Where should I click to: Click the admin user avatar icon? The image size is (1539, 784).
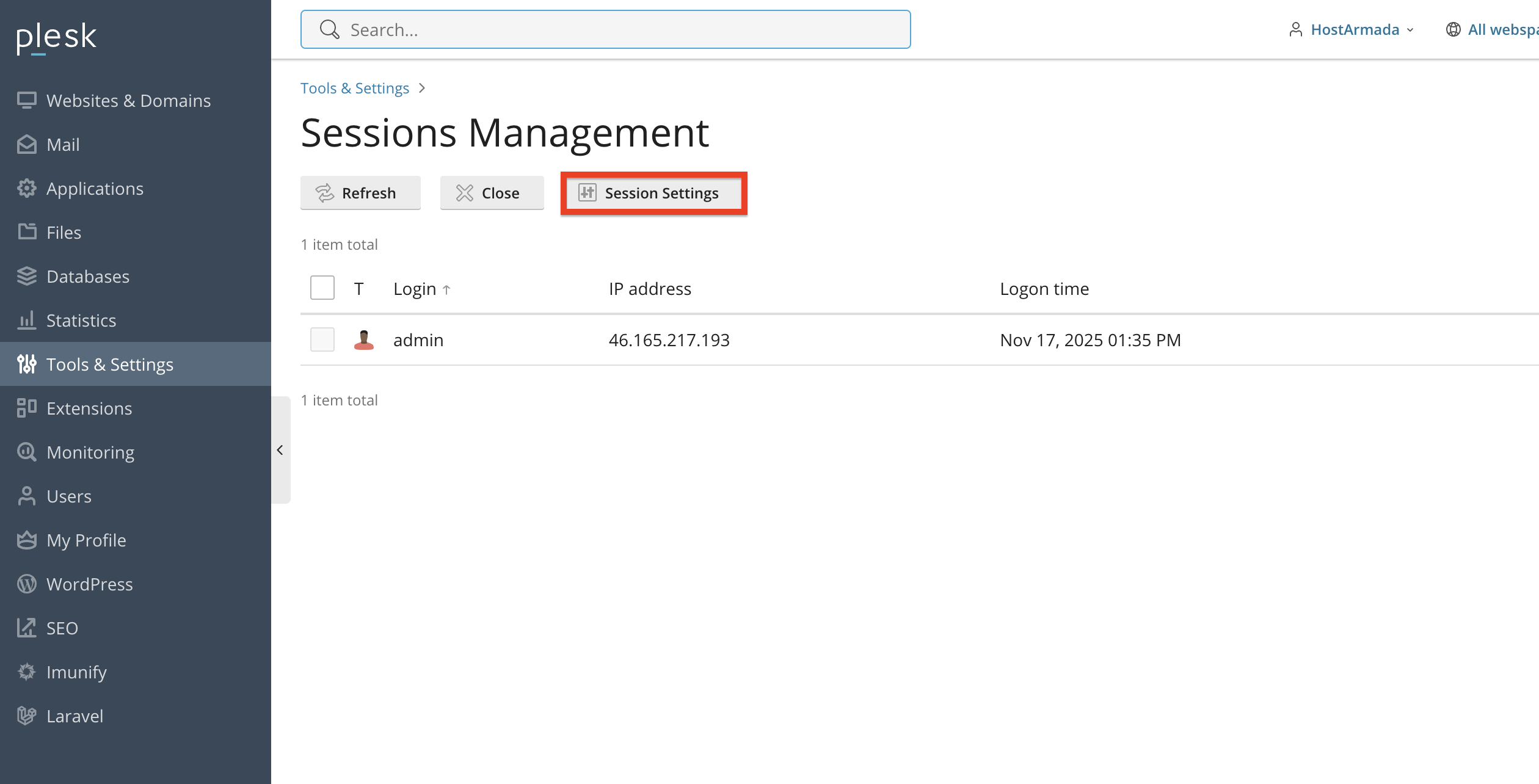pos(364,339)
